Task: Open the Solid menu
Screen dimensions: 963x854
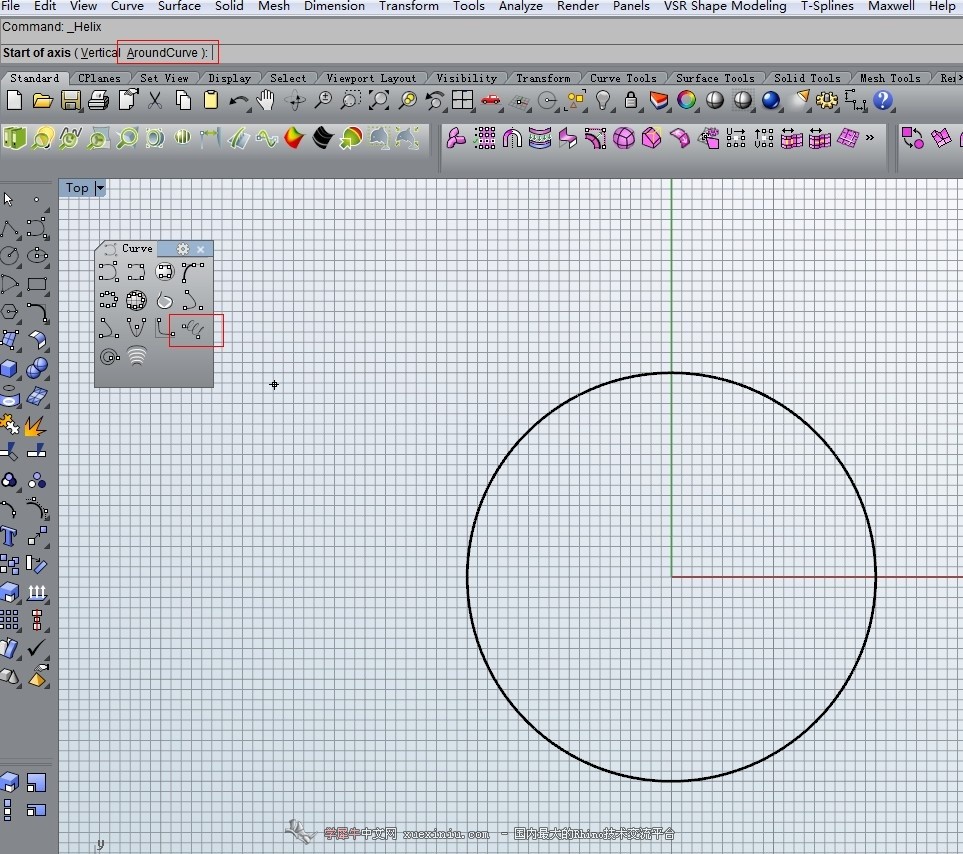Action: tap(229, 6)
